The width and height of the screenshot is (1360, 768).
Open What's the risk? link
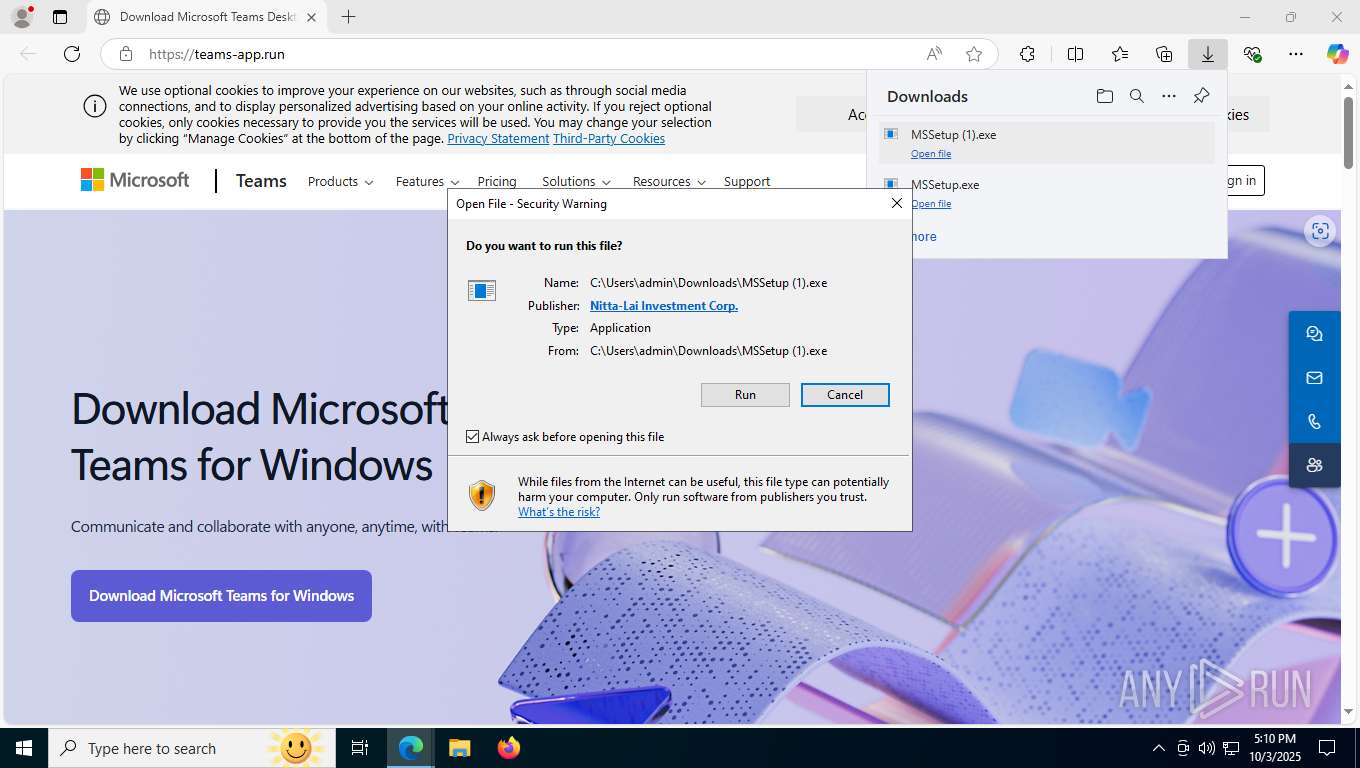click(559, 512)
